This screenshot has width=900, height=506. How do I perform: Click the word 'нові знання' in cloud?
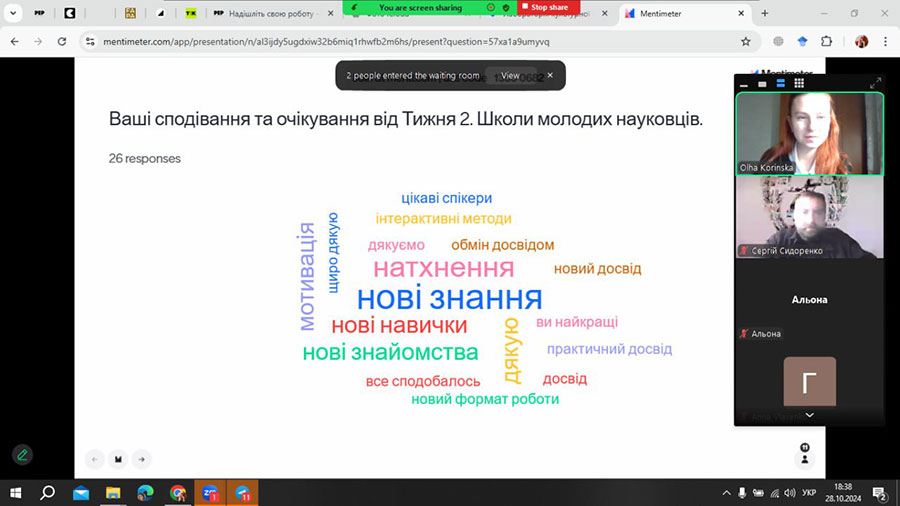click(449, 298)
